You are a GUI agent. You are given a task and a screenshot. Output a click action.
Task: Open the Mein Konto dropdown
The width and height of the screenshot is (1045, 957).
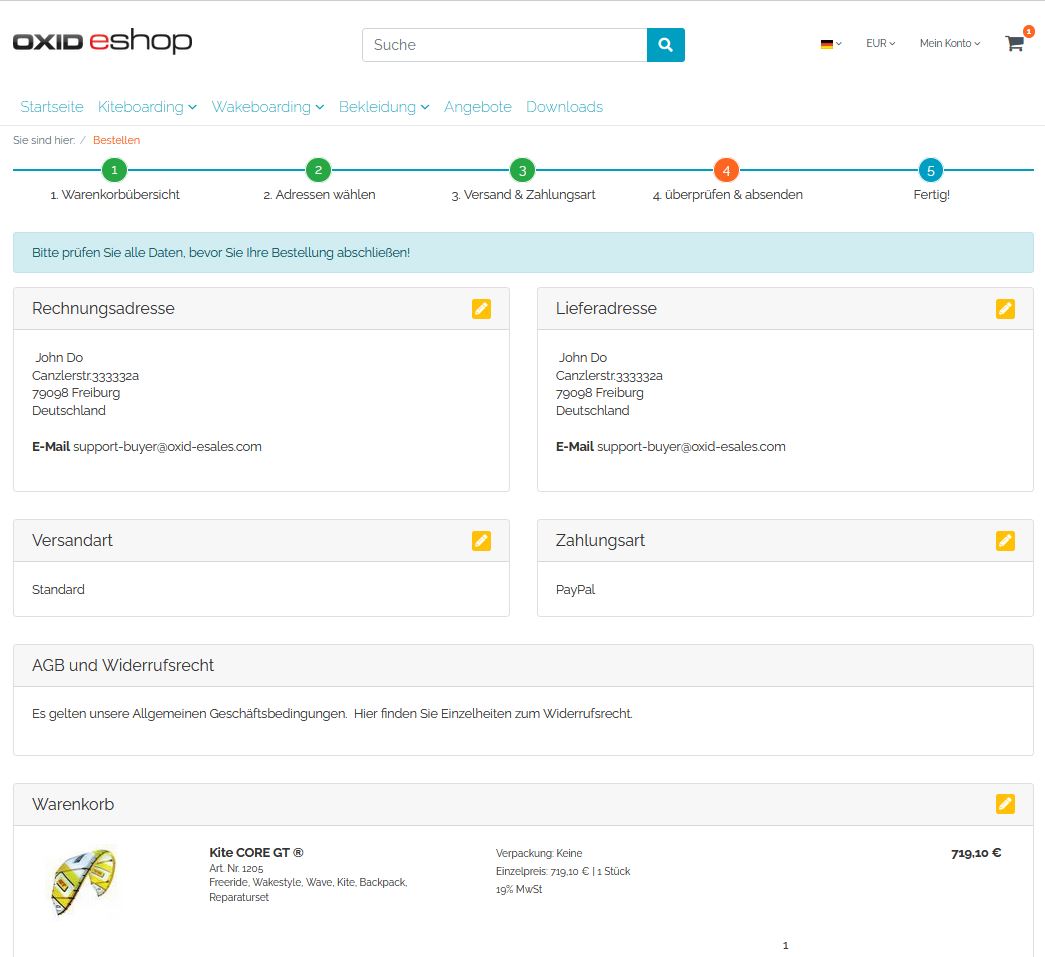coord(949,44)
